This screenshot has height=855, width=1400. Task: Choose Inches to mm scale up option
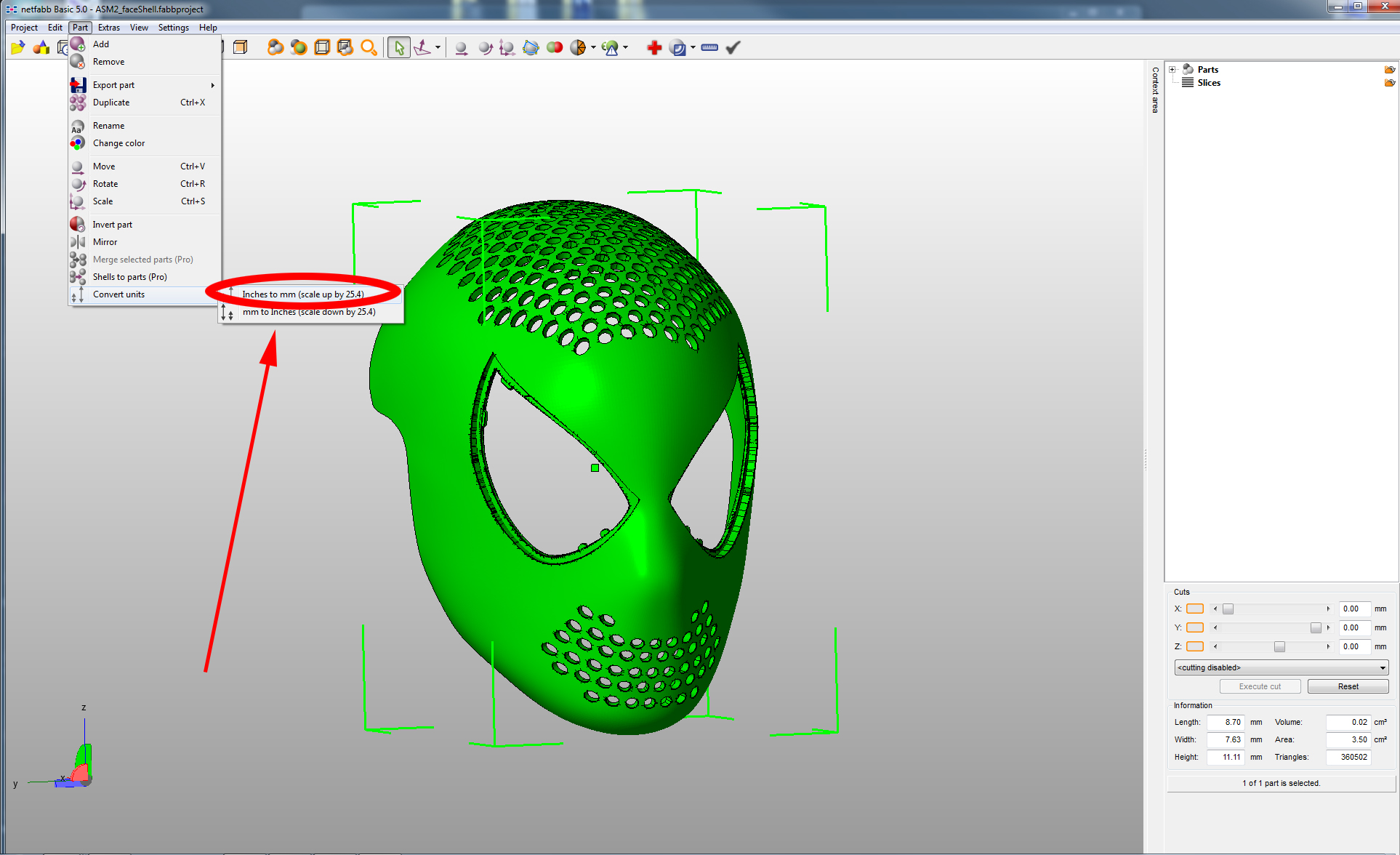click(x=311, y=294)
